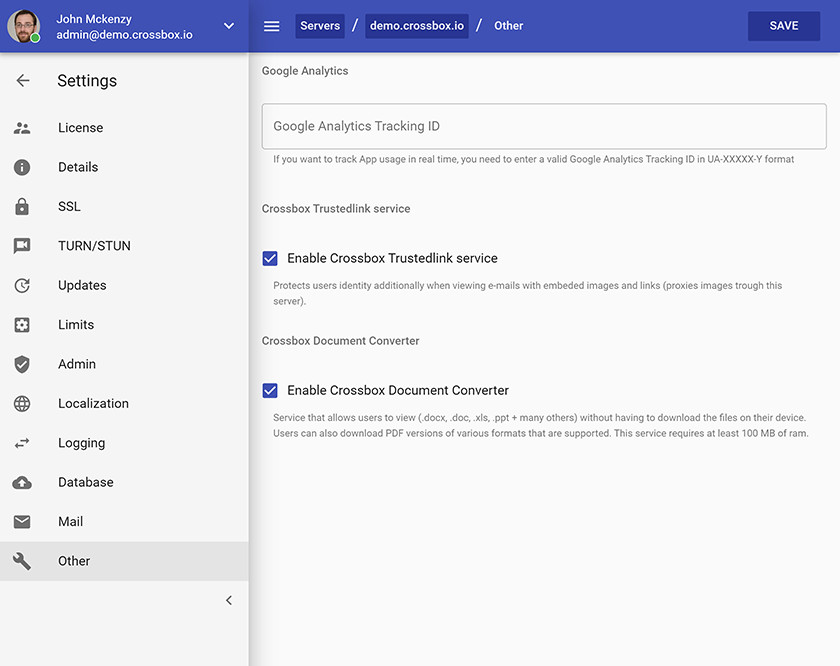Collapse the sidebar with the chevron
840x666 pixels.
[229, 600]
